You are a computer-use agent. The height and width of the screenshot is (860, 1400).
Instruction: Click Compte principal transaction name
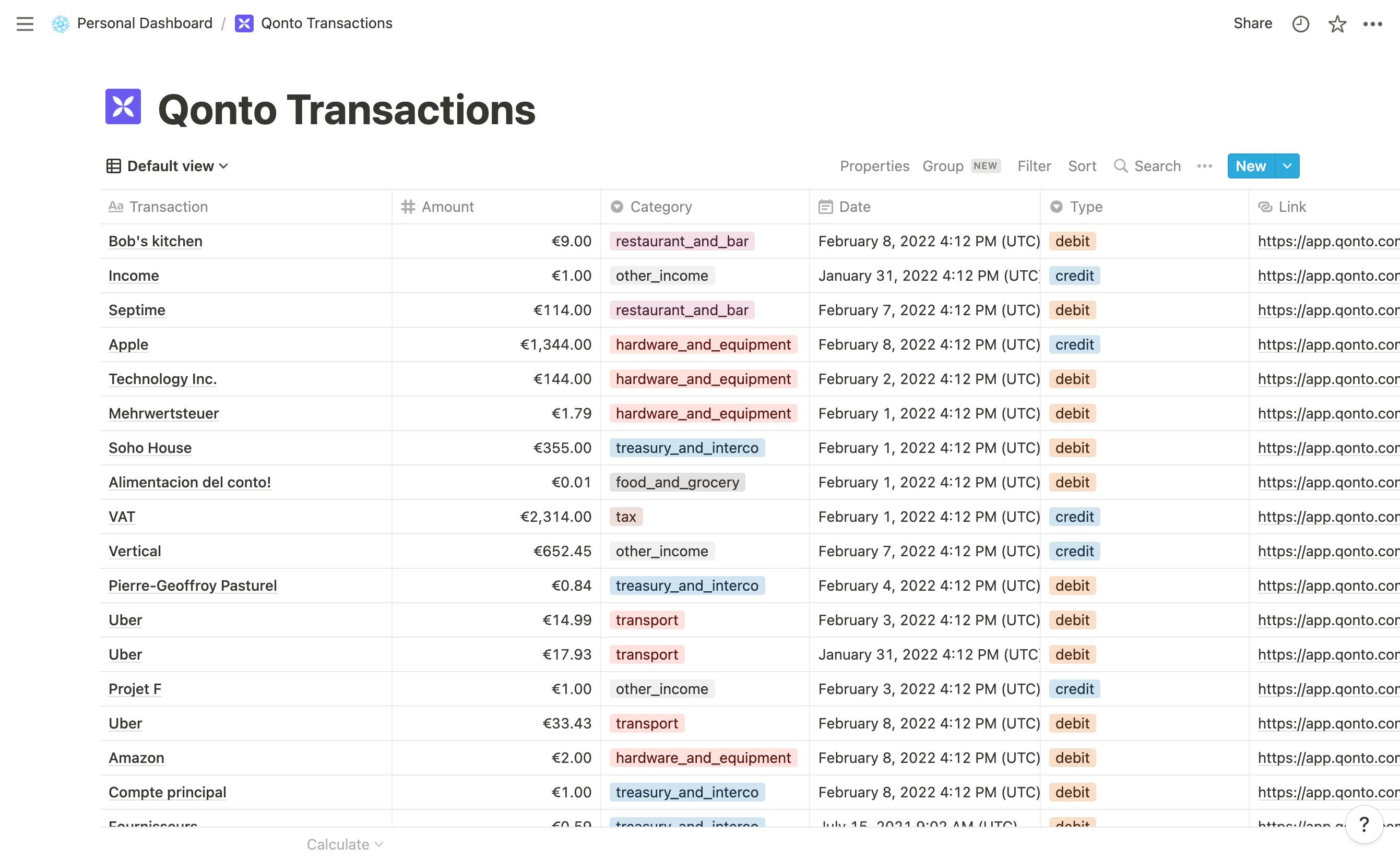tap(167, 792)
